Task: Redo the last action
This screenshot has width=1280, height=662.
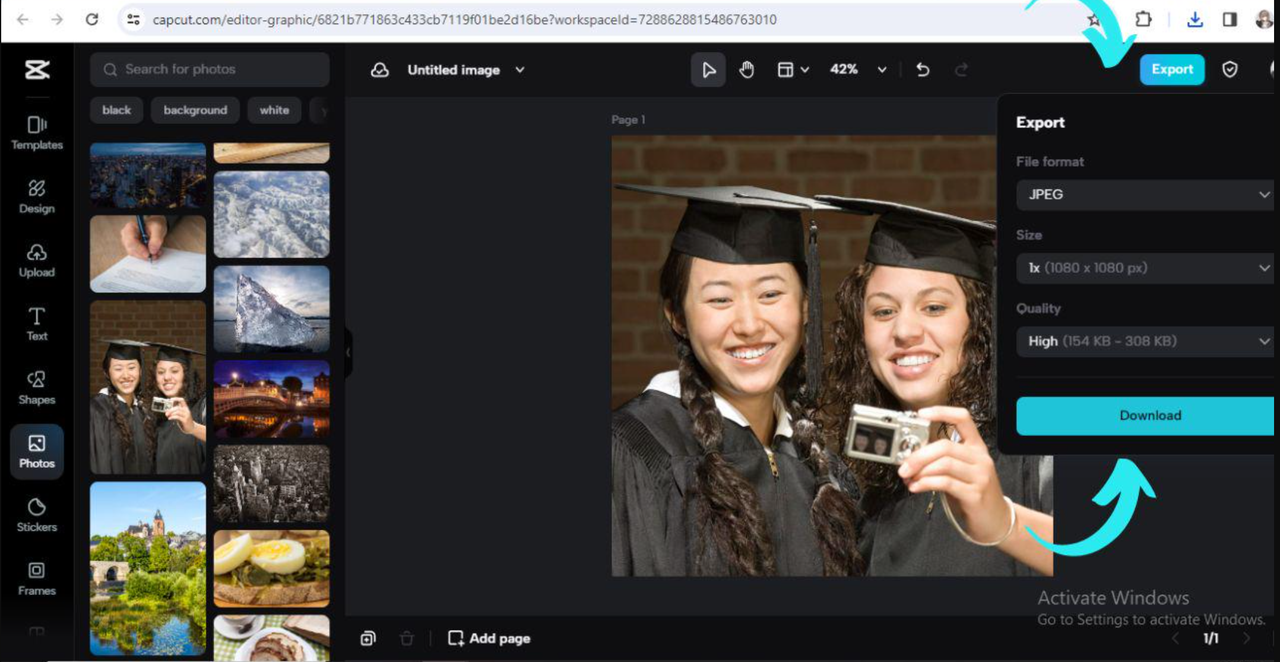Action: point(961,70)
